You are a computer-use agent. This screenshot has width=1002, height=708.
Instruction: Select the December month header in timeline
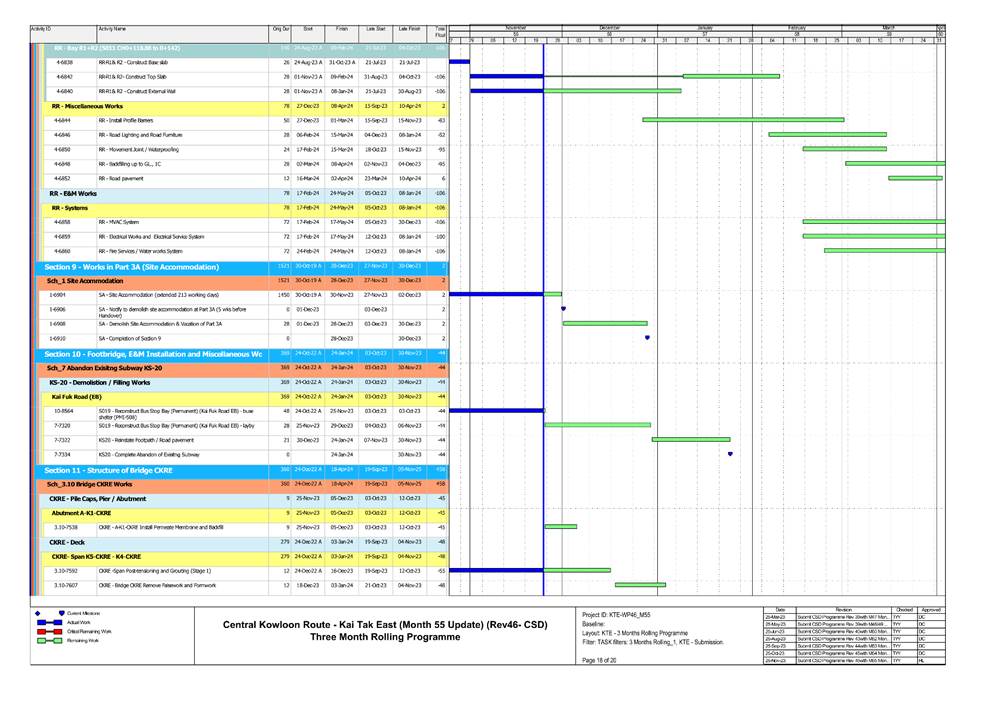pos(609,27)
